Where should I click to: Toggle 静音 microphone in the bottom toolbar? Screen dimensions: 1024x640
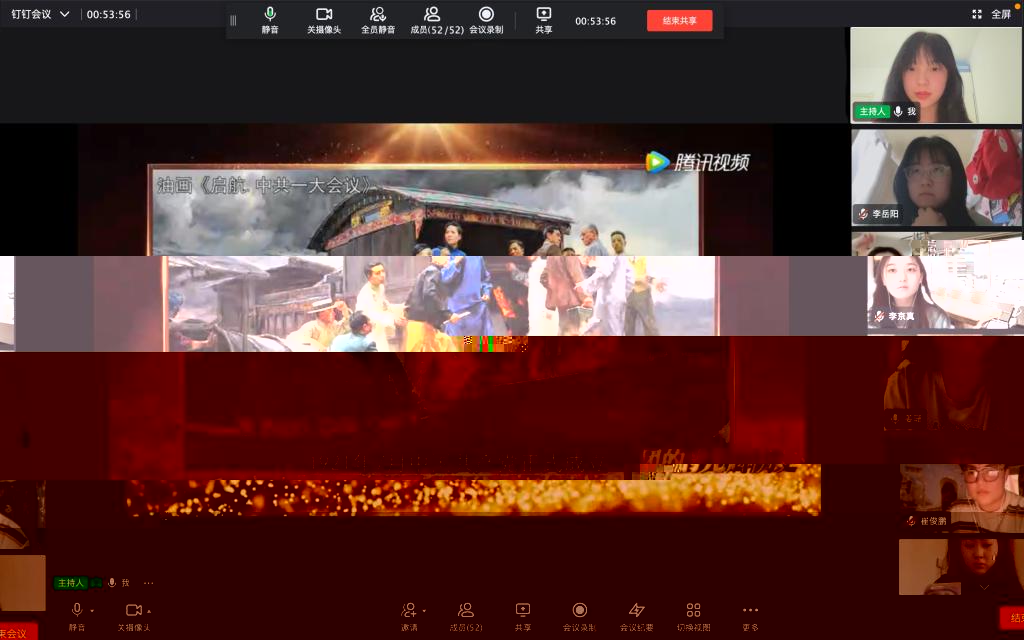[x=76, y=616]
